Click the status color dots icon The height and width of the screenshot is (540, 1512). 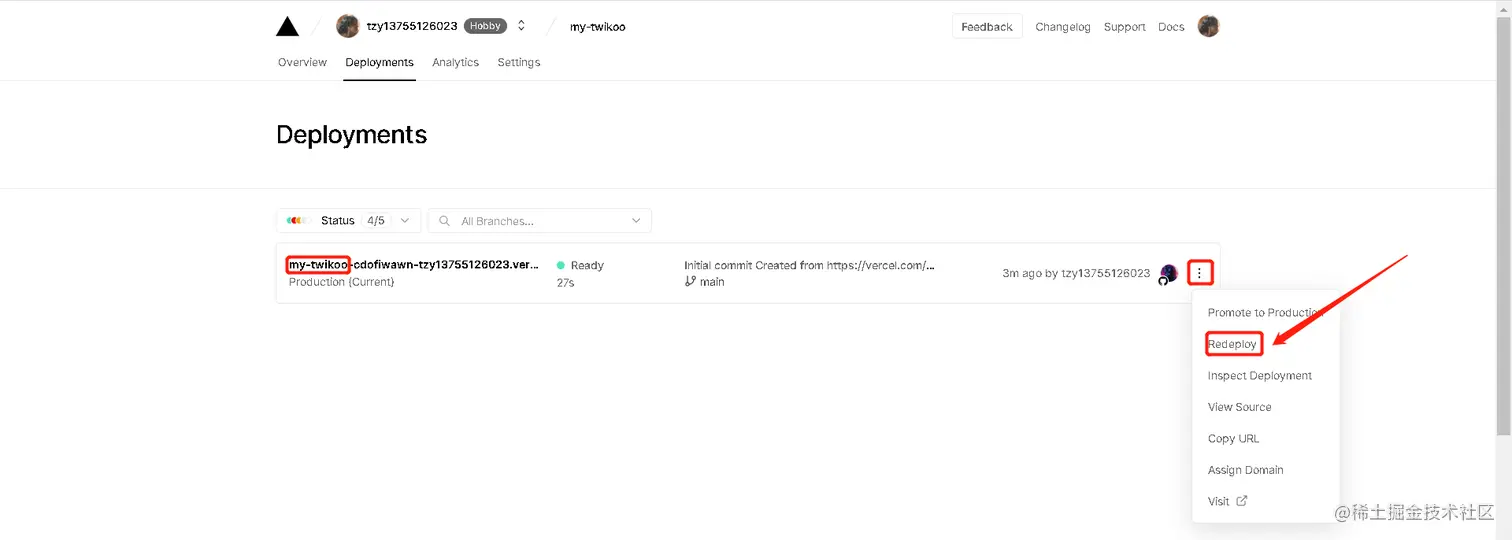pyautogui.click(x=297, y=220)
